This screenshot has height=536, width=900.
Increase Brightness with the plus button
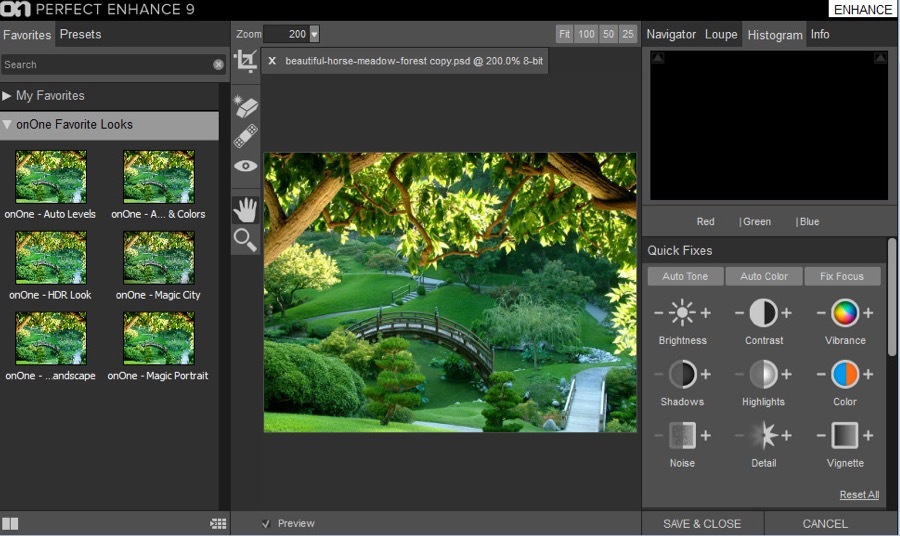click(x=705, y=314)
